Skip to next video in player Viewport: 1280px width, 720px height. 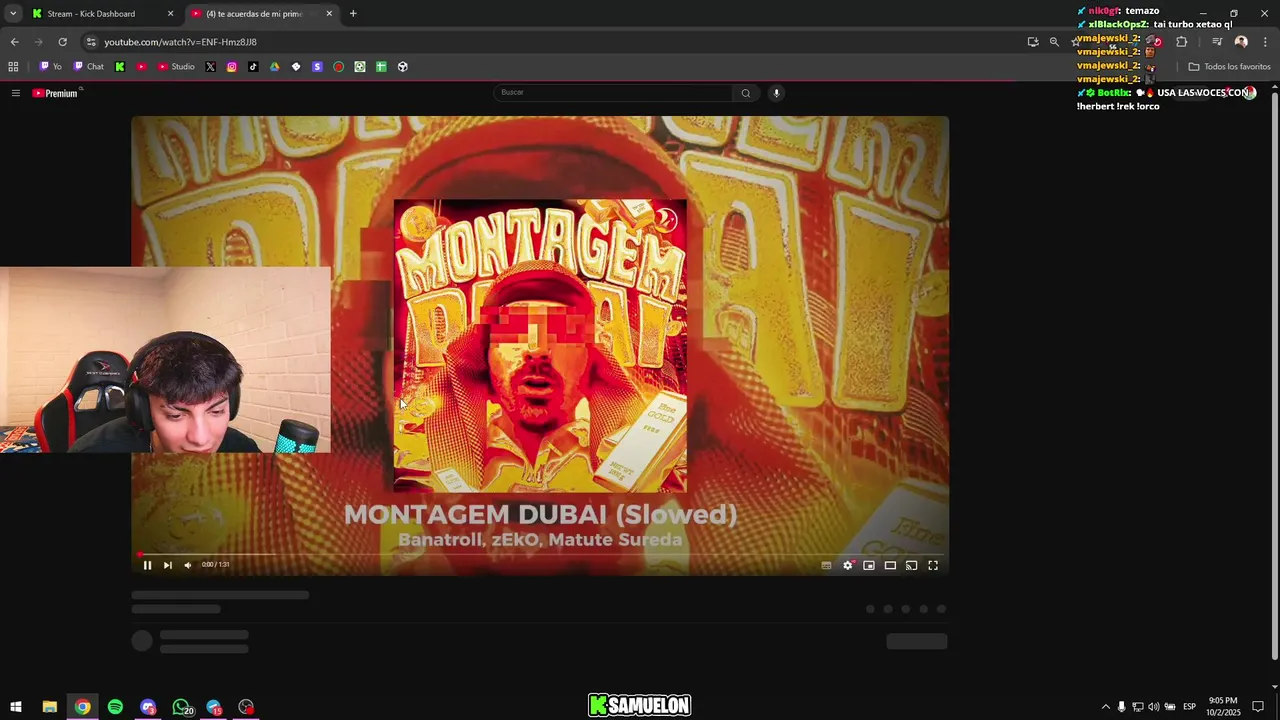point(167,565)
